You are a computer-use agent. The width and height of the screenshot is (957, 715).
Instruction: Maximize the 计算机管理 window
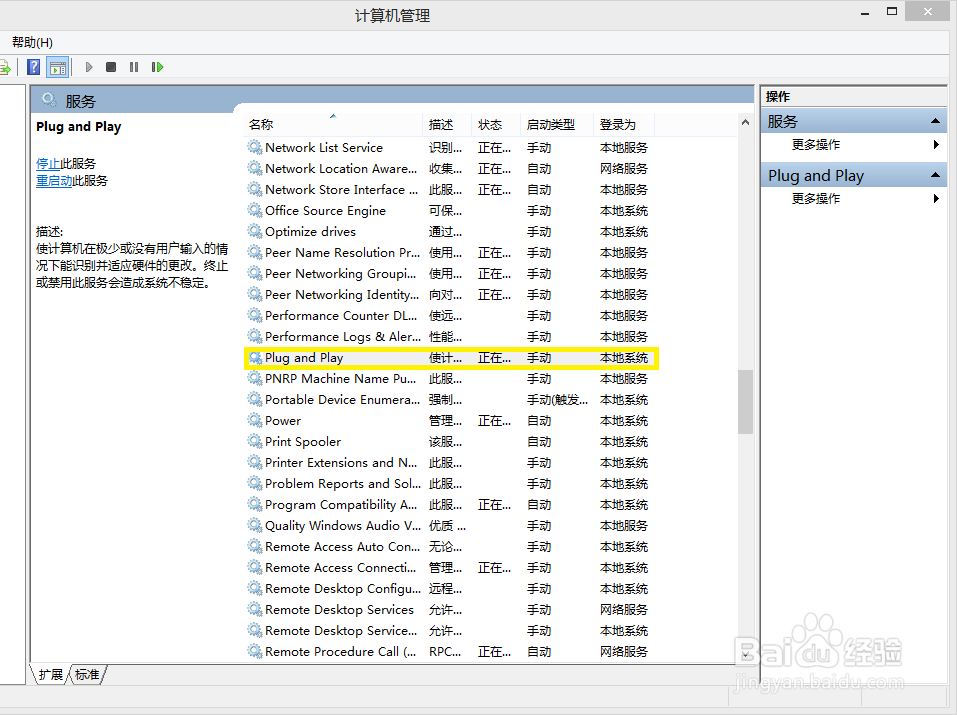pos(892,12)
